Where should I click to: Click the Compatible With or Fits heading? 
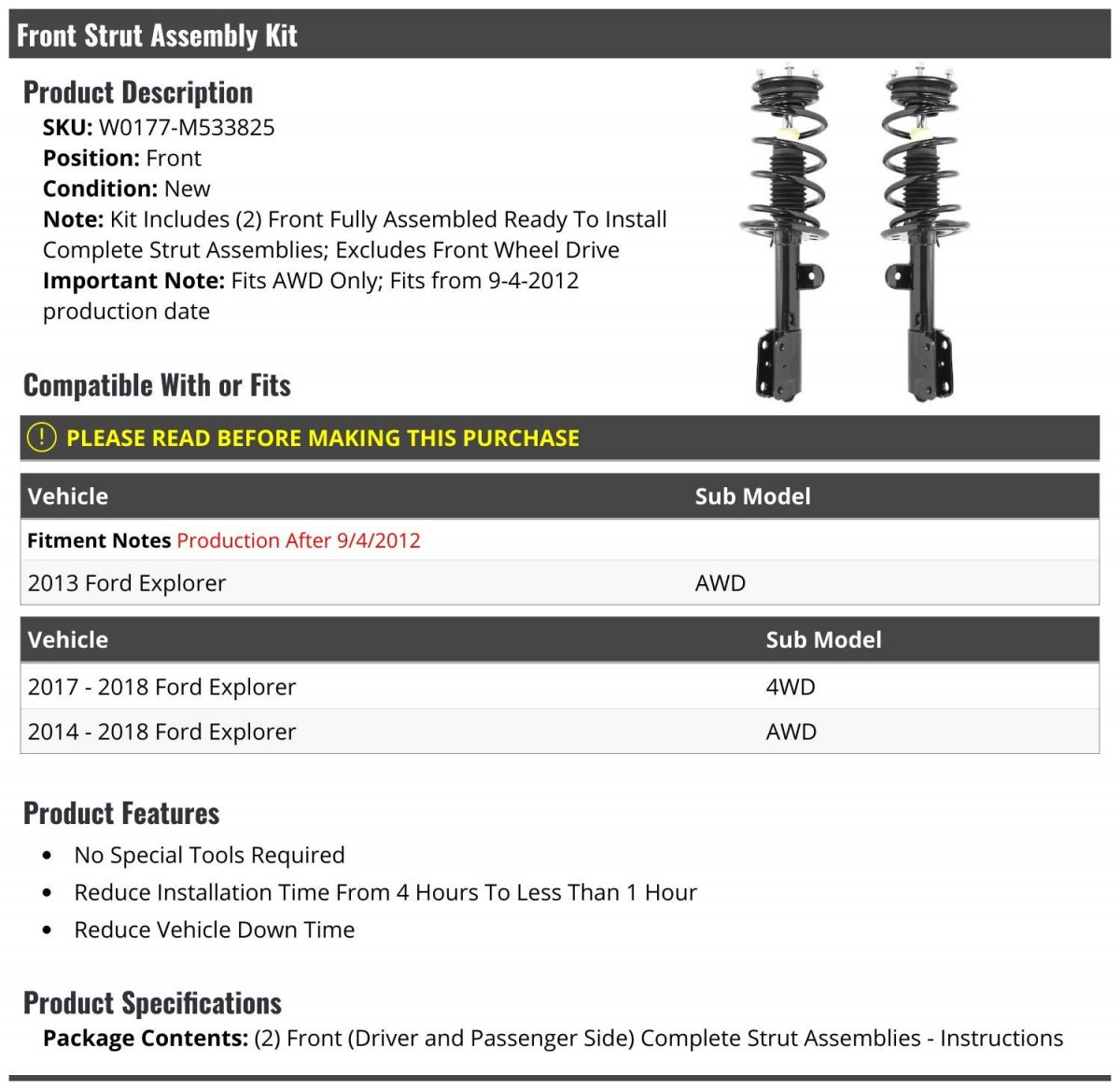point(157,385)
